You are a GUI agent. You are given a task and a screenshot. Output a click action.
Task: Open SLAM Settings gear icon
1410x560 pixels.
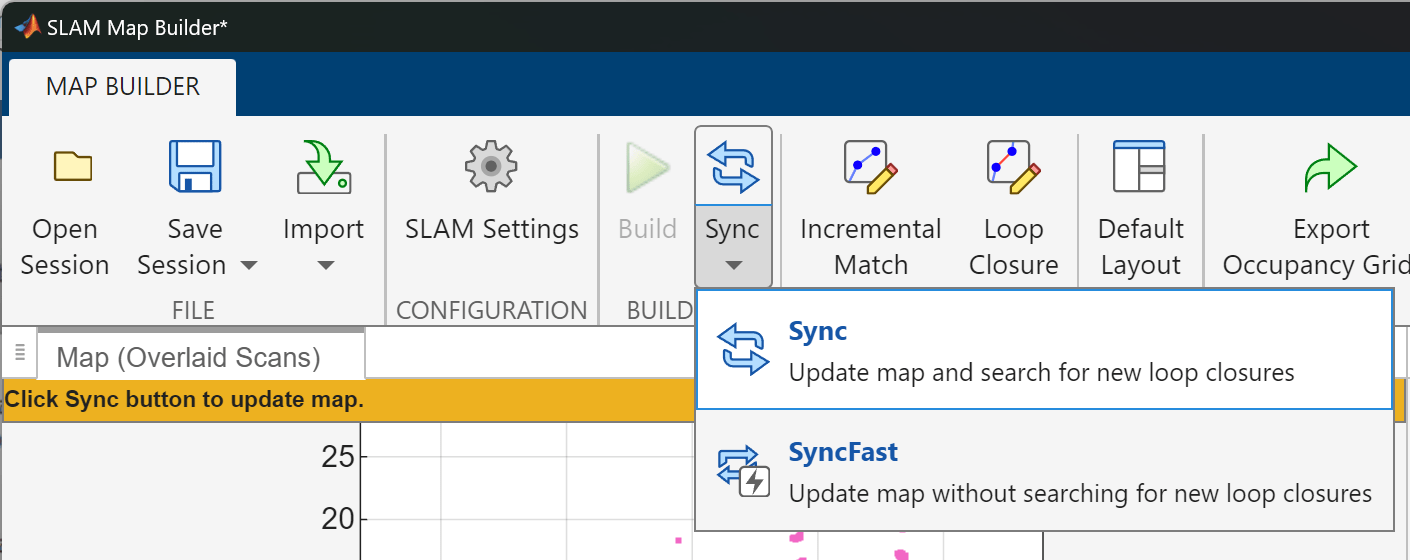(491, 167)
